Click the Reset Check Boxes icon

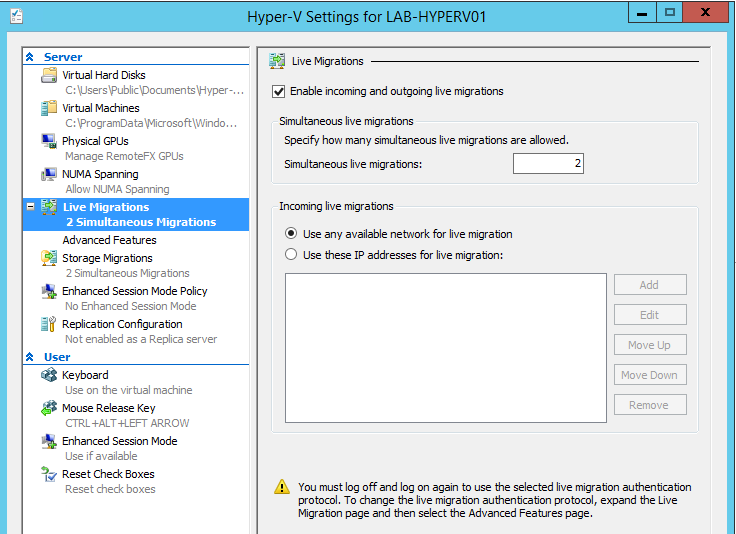pyautogui.click(x=49, y=474)
